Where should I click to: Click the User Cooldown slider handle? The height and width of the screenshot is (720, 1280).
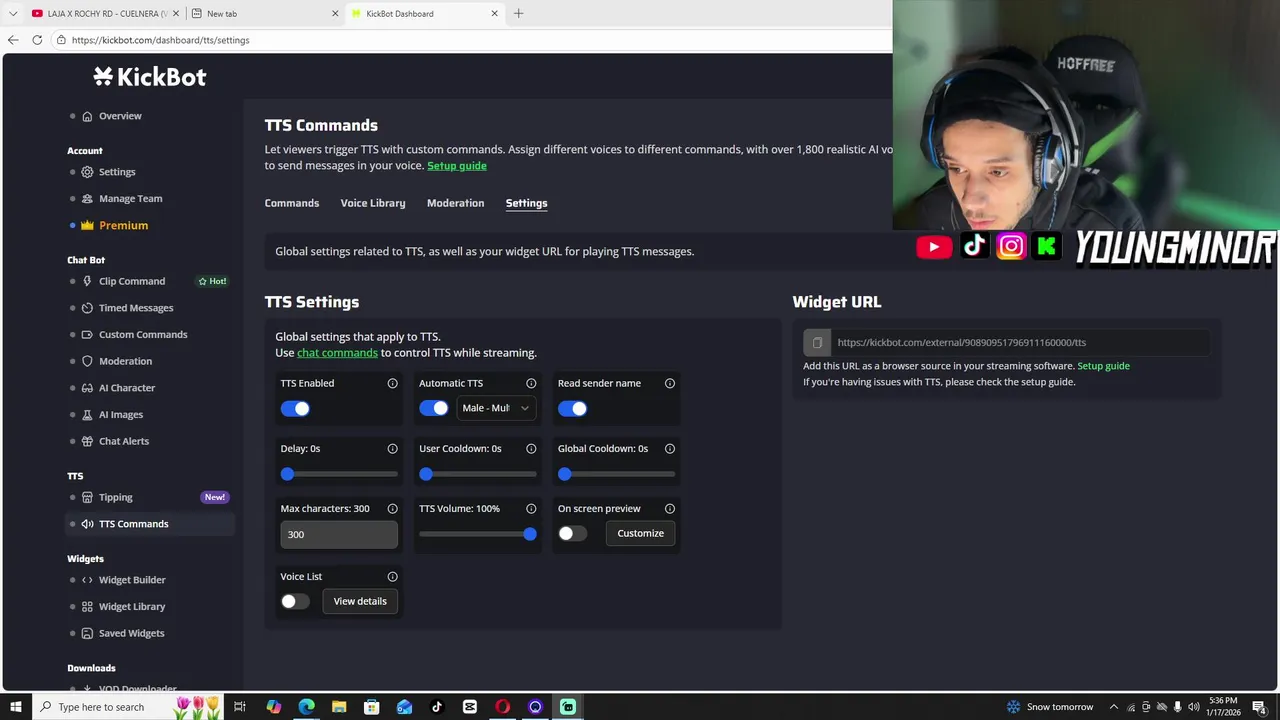click(426, 474)
